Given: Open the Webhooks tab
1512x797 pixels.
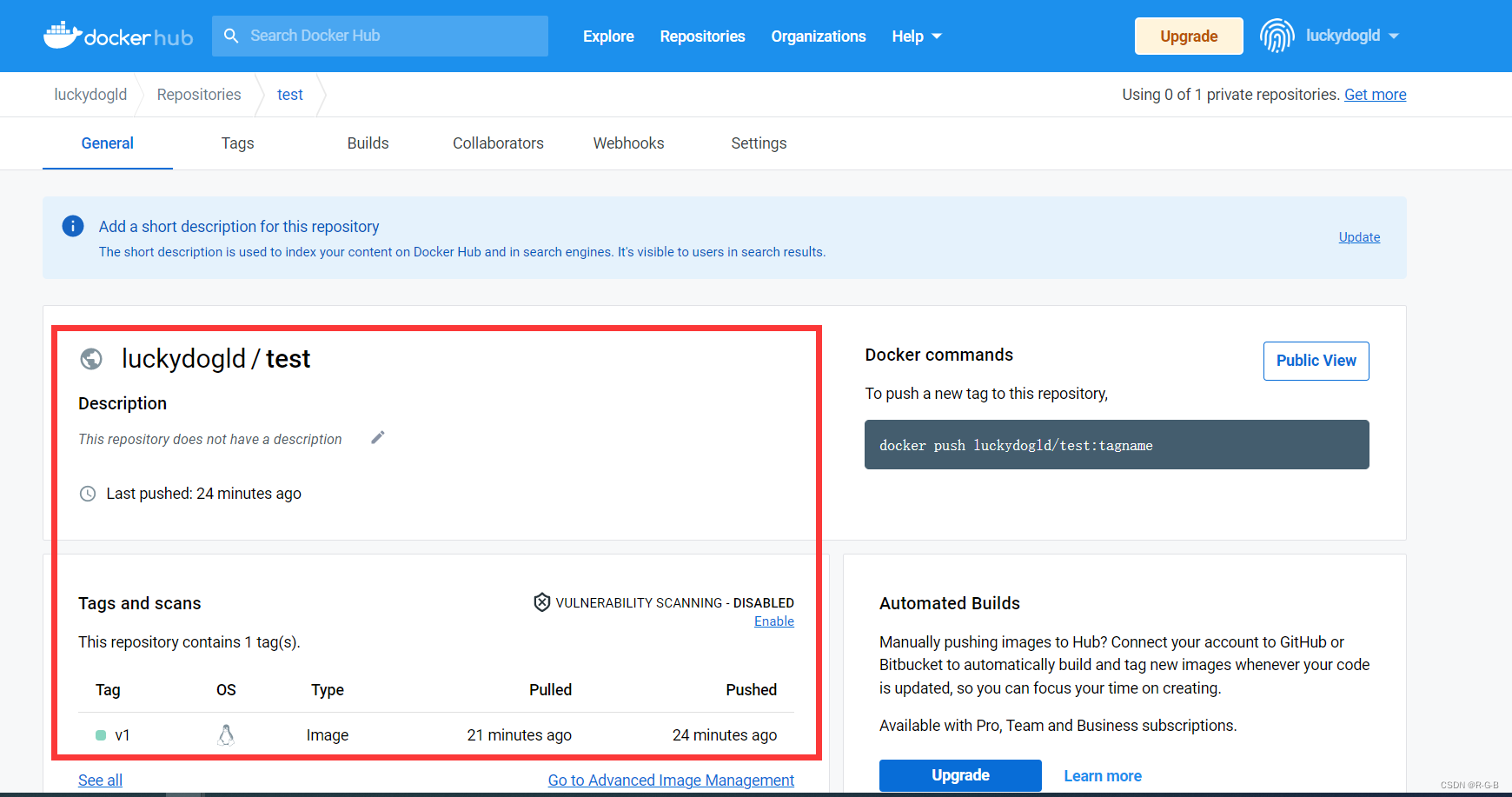Looking at the screenshot, I should [628, 143].
